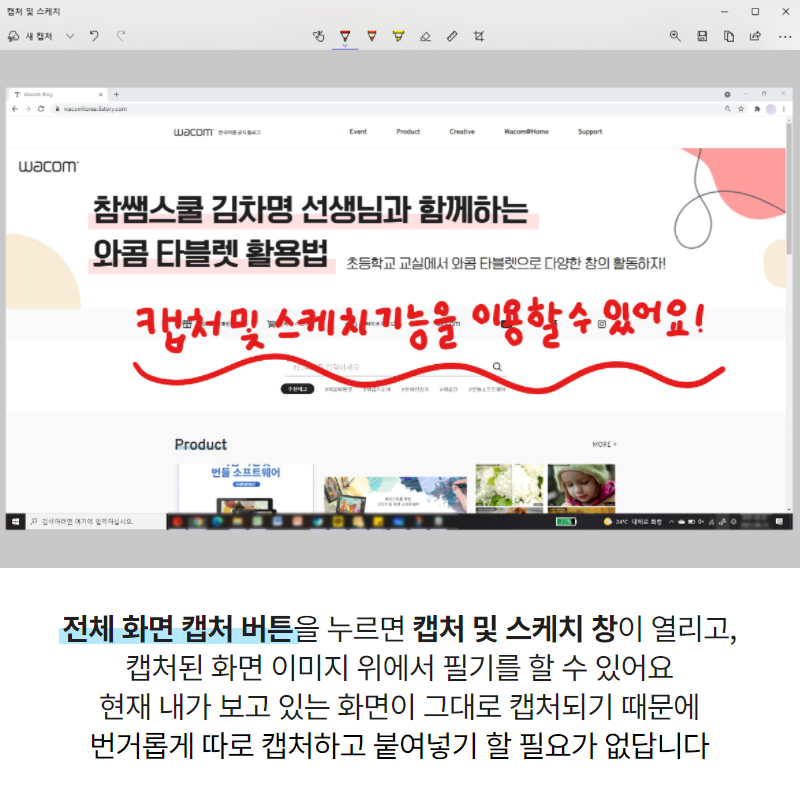Share the snip with the share icon

coord(755,36)
